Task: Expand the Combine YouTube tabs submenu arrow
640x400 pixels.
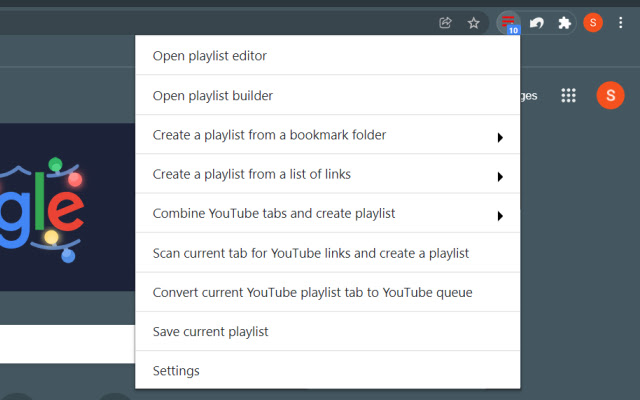Action: [x=500, y=216]
